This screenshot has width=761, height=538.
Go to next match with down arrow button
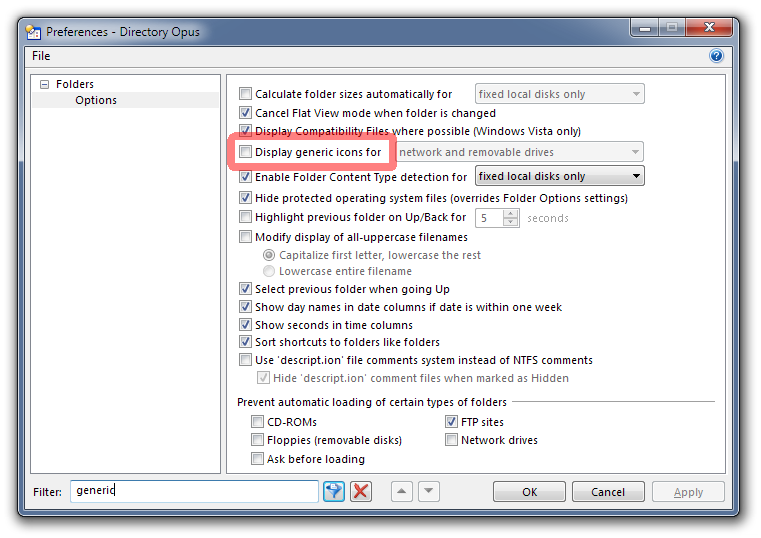click(429, 491)
